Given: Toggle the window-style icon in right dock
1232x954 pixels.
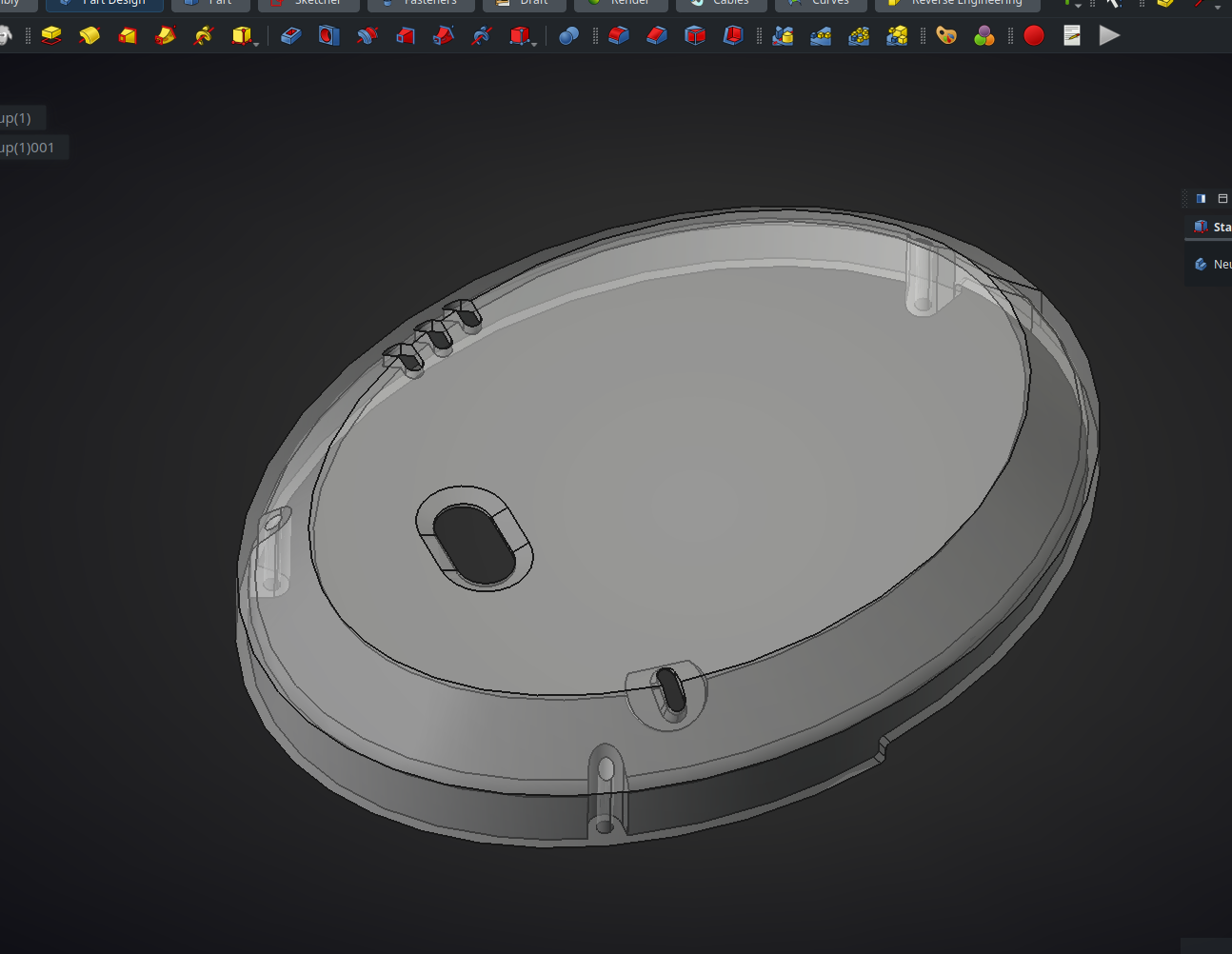Looking at the screenshot, I should 1223,198.
